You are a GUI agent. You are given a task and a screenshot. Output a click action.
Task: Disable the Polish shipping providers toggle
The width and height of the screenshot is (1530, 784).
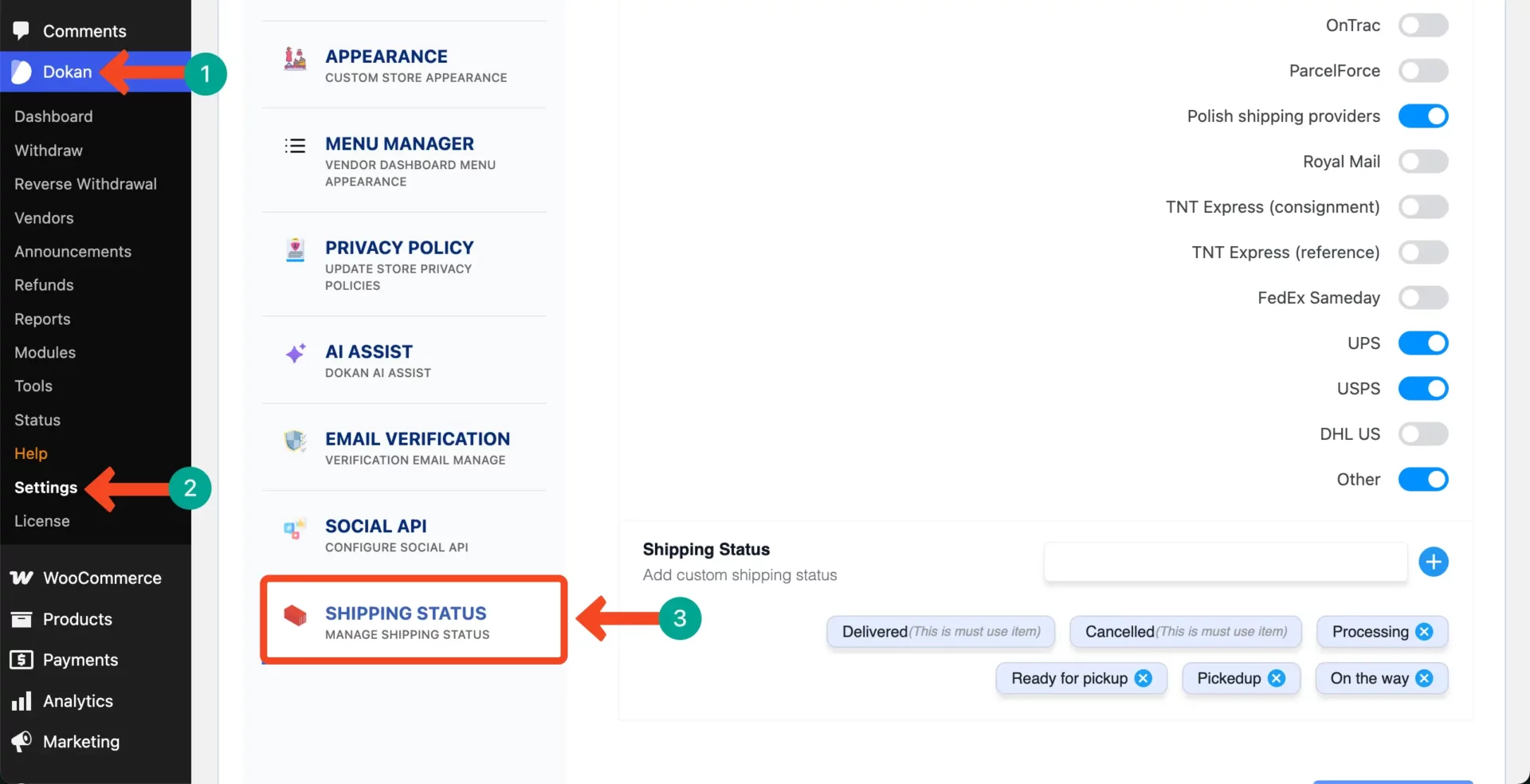pos(1423,116)
